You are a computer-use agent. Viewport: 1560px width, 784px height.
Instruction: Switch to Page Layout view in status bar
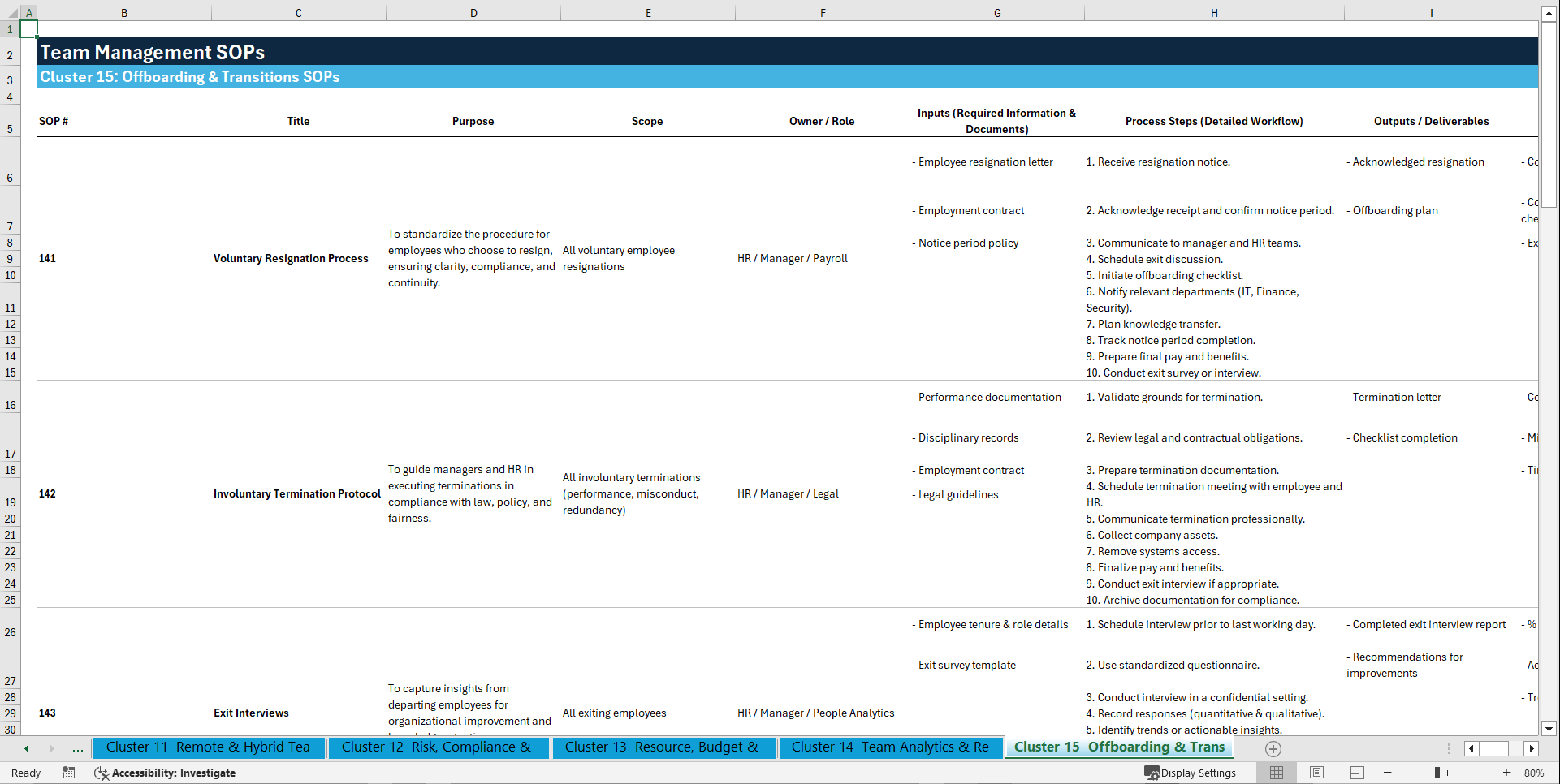coord(1316,773)
